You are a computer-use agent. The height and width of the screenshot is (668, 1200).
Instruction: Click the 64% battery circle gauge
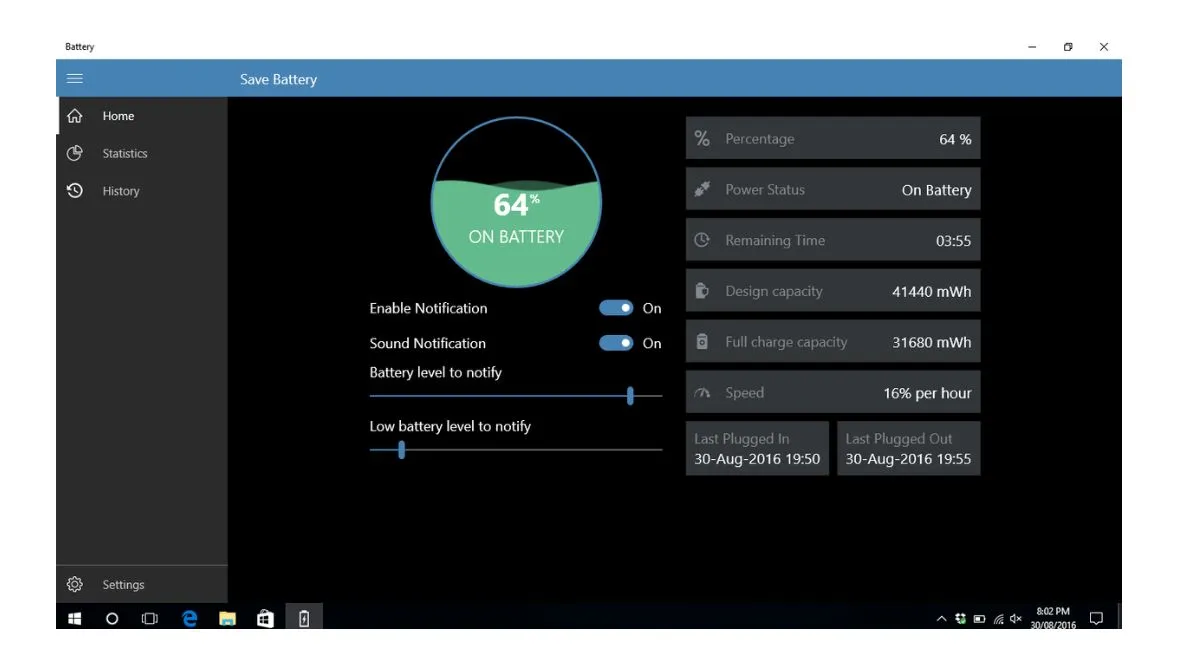[x=516, y=202]
